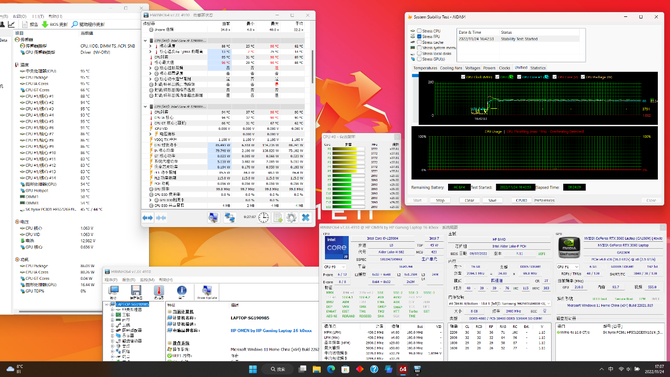Click the blue question mark taskbar icon
This screenshot has width=670, height=377.
[374, 369]
